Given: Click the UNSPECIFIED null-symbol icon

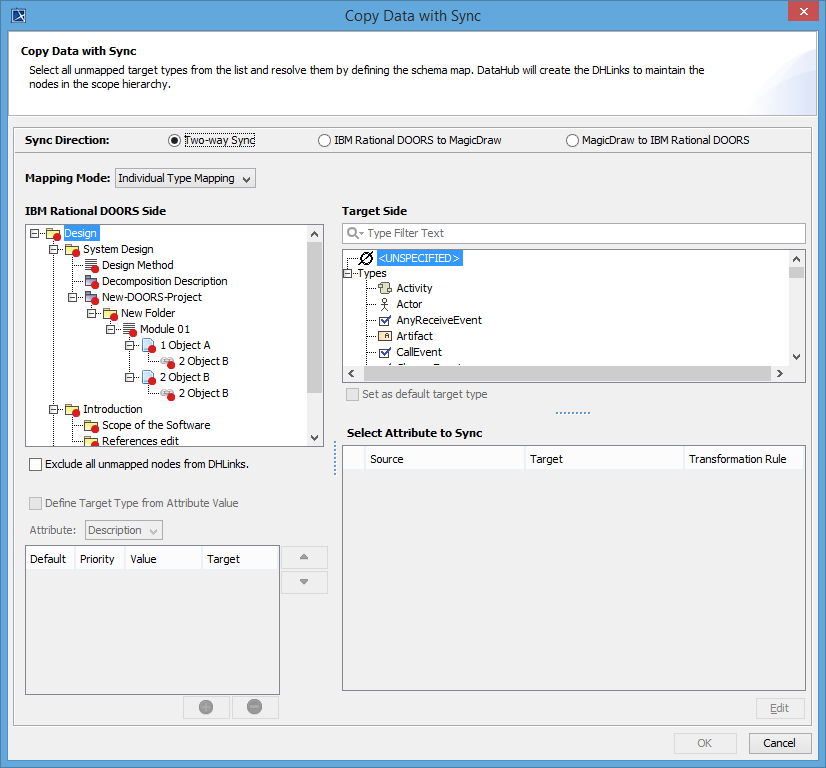Looking at the screenshot, I should [x=366, y=258].
